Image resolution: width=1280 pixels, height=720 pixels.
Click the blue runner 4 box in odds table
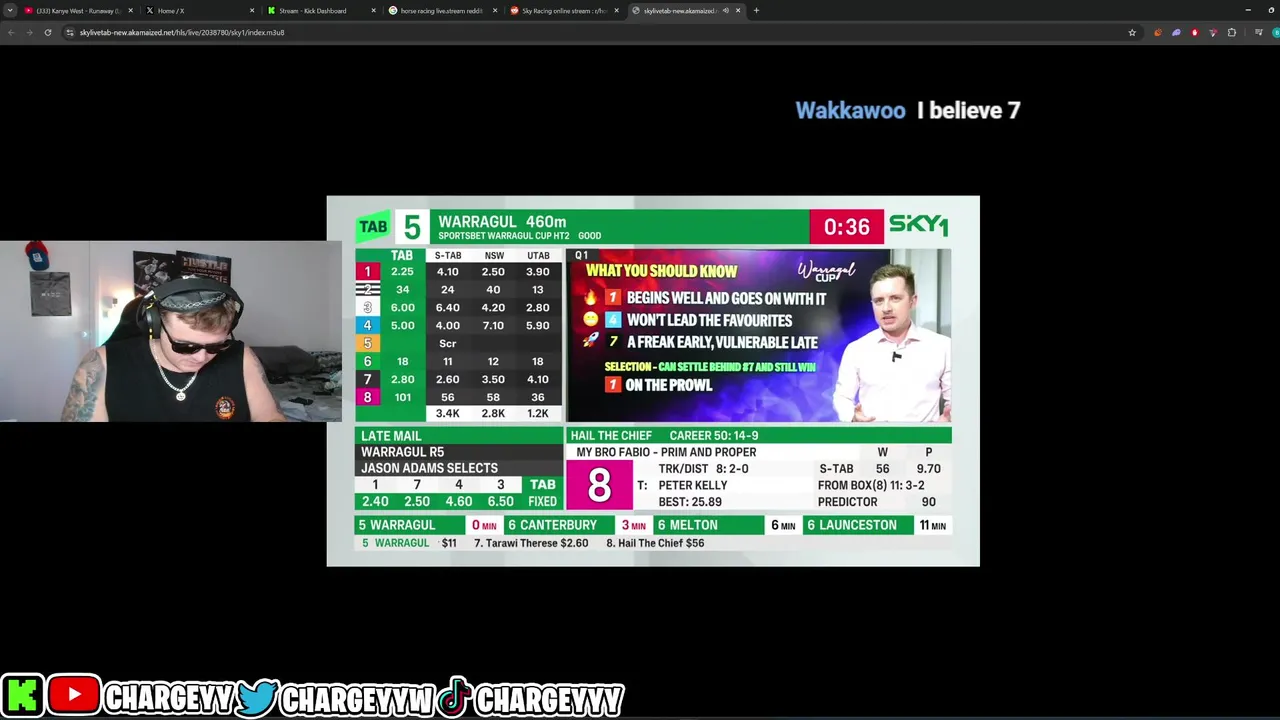pyautogui.click(x=367, y=325)
